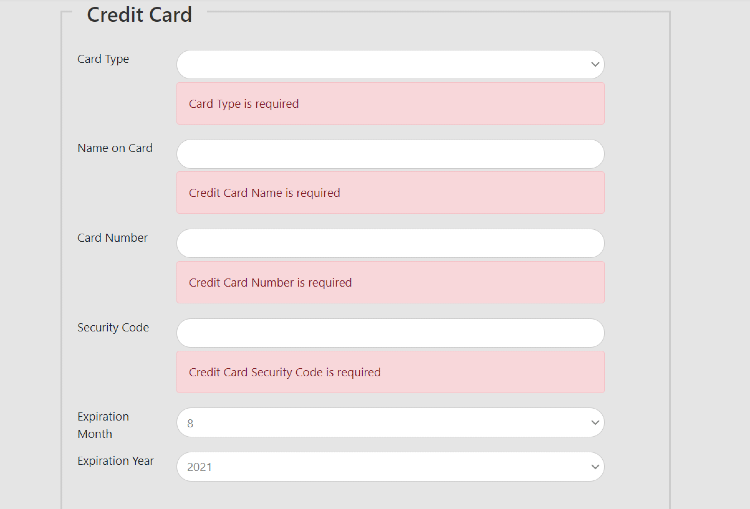Click into the Security Code field

[390, 333]
